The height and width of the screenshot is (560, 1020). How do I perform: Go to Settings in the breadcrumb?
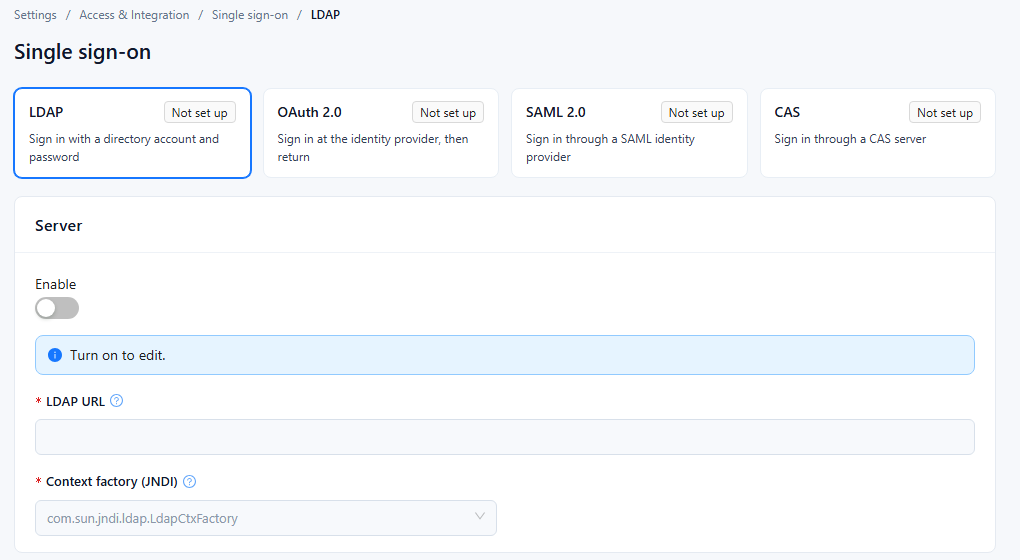pos(35,15)
